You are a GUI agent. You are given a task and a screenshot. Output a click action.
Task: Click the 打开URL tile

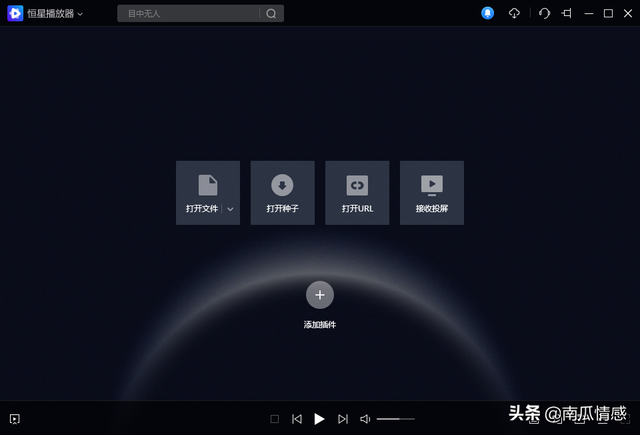(357, 193)
